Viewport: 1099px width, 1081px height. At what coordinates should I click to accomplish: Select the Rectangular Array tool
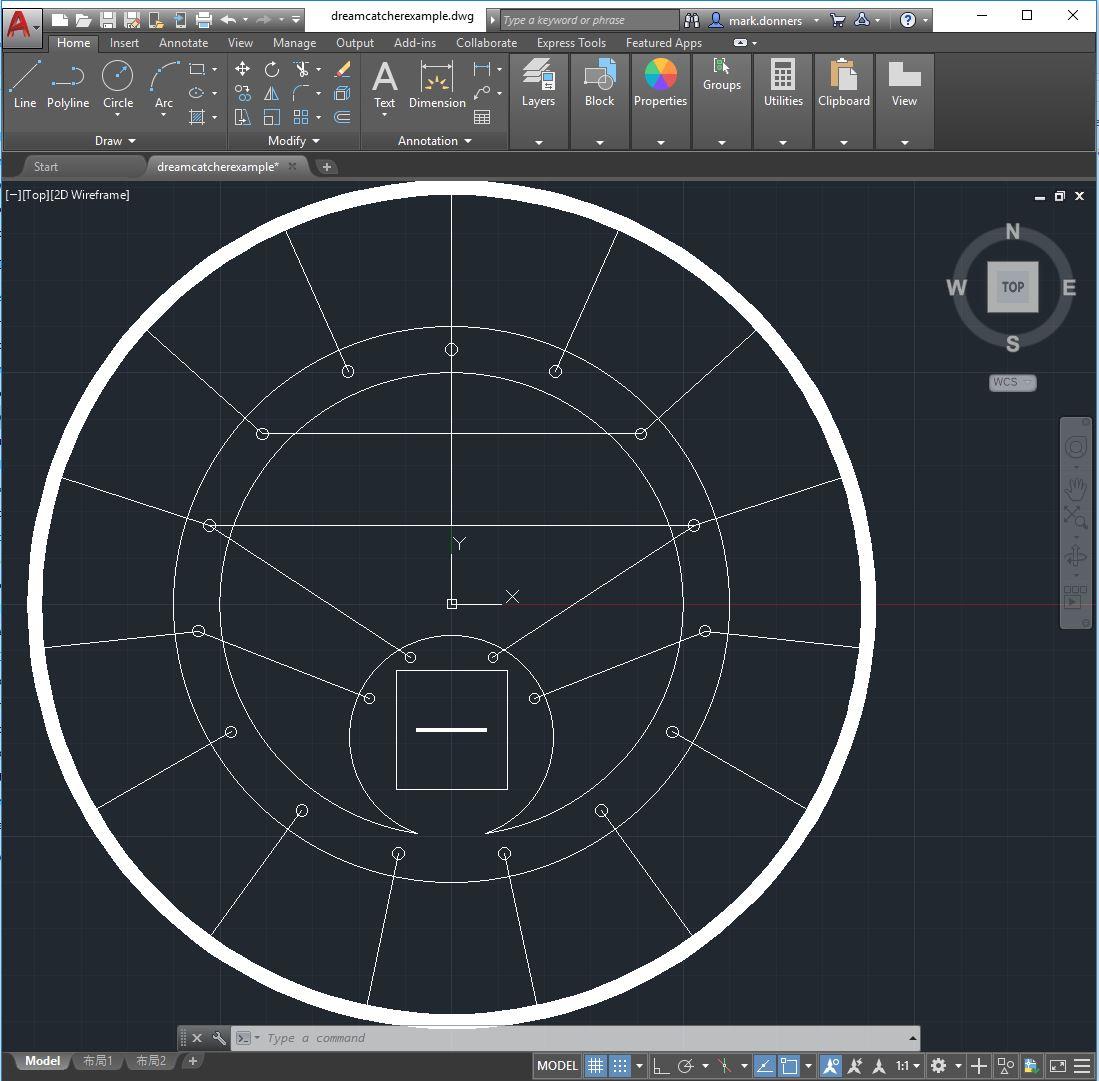pos(301,117)
